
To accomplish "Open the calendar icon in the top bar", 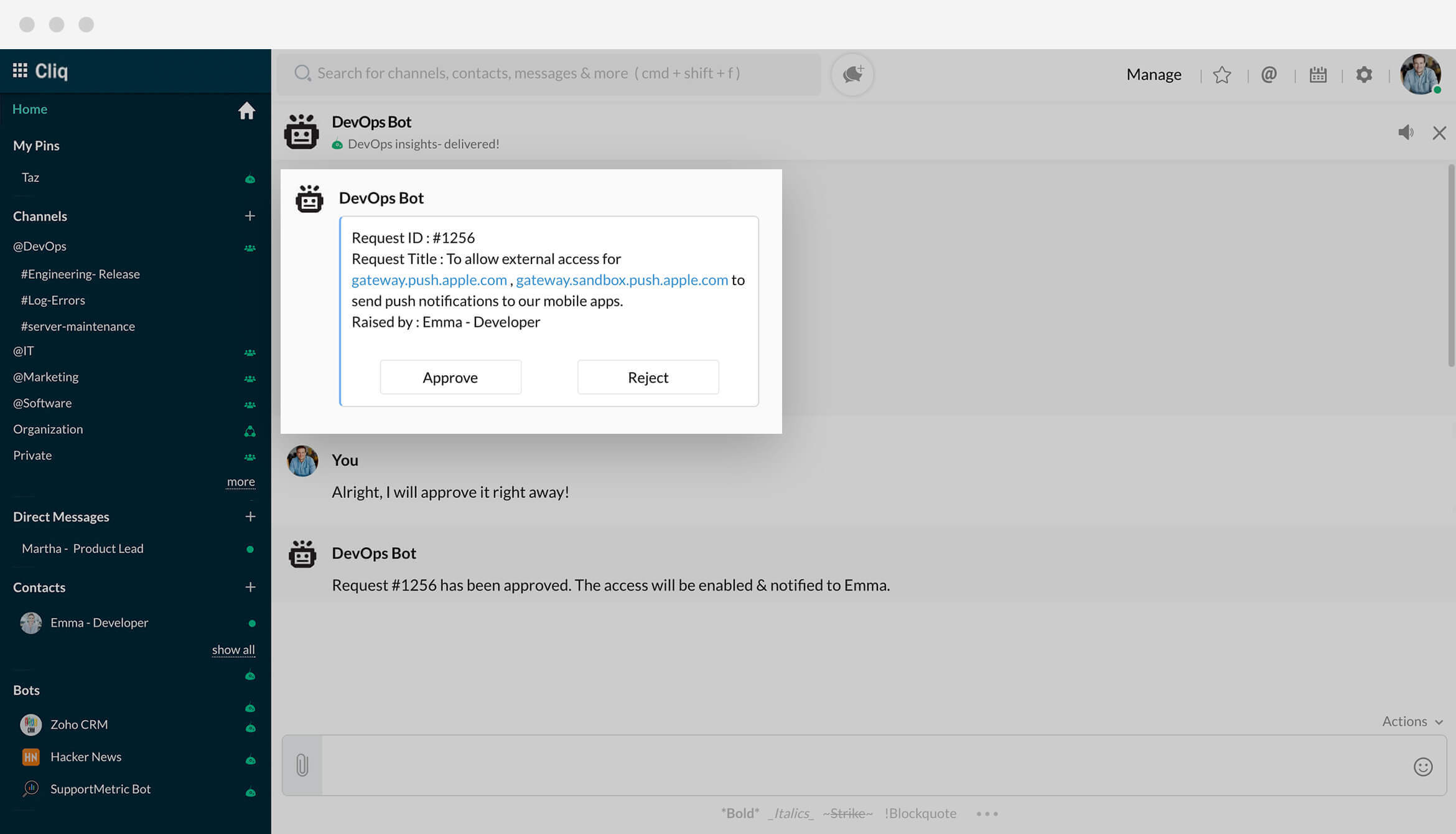I will 1318,75.
